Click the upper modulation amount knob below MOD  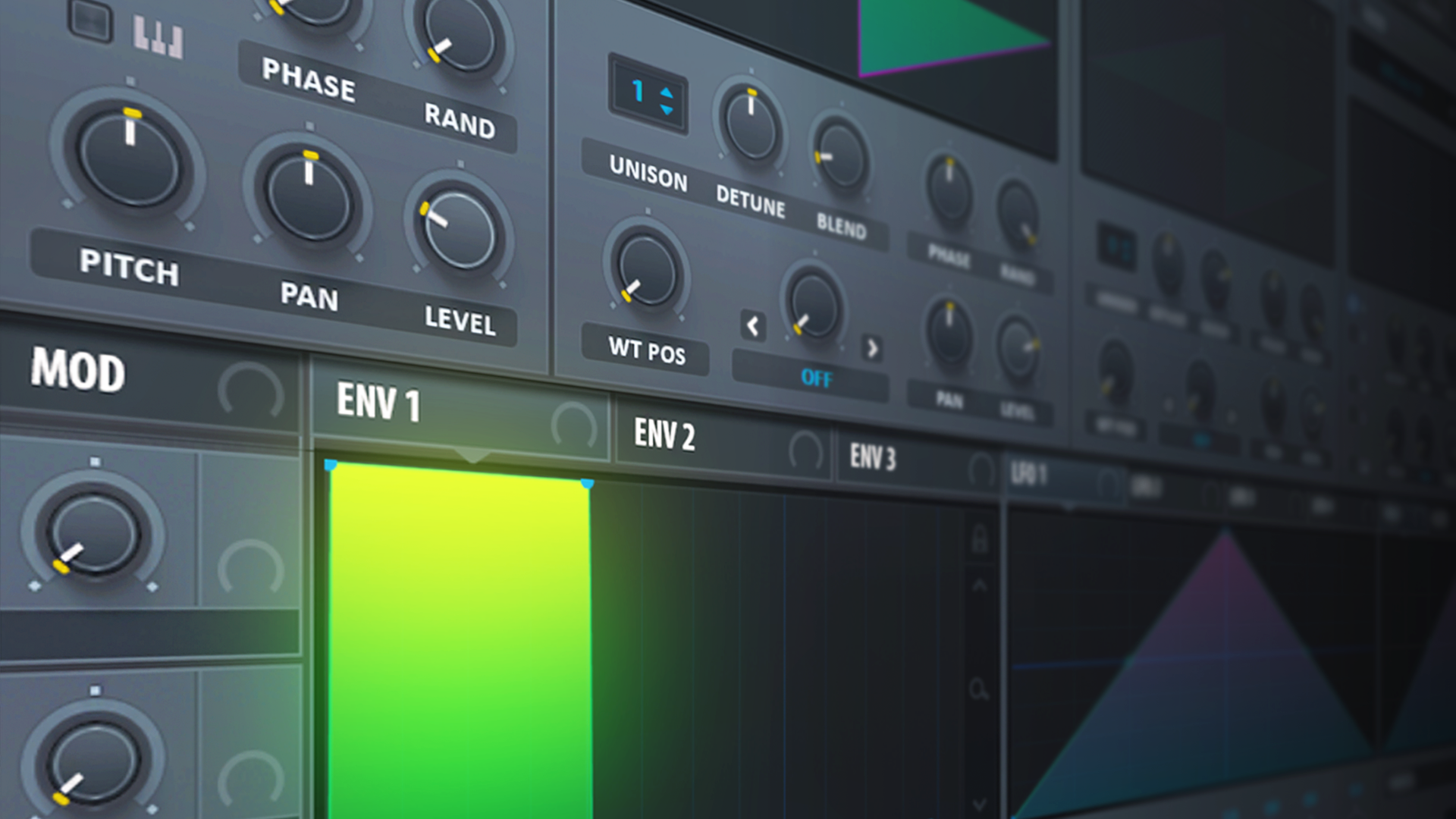click(93, 535)
